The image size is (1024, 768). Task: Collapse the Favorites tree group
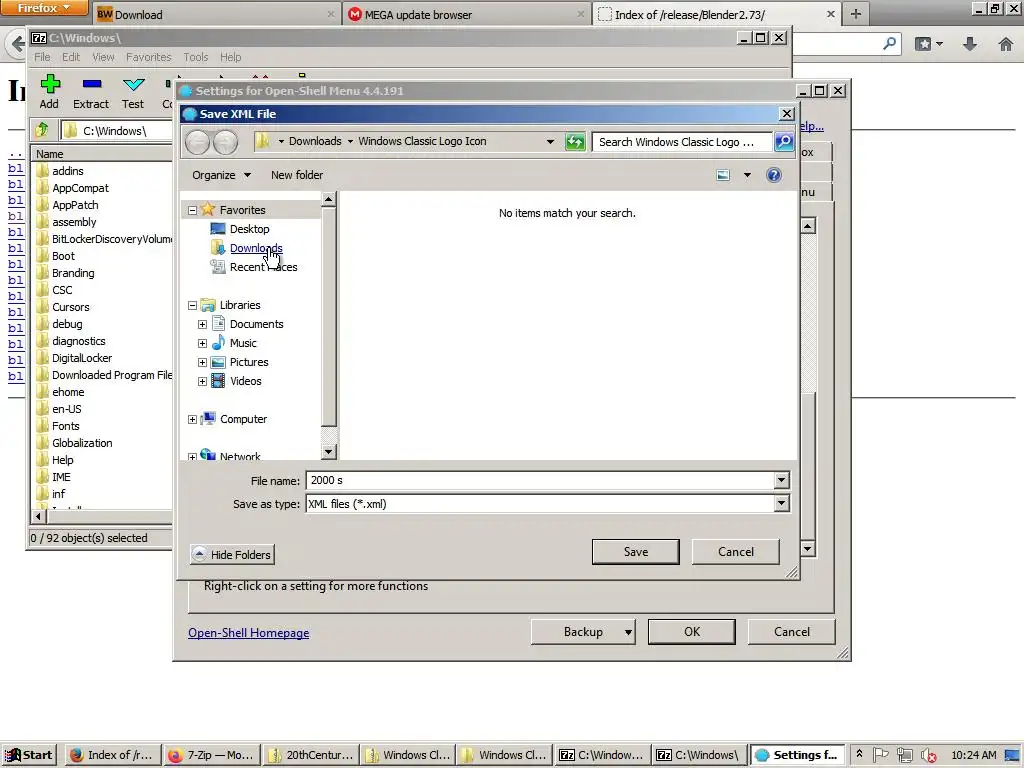[192, 210]
